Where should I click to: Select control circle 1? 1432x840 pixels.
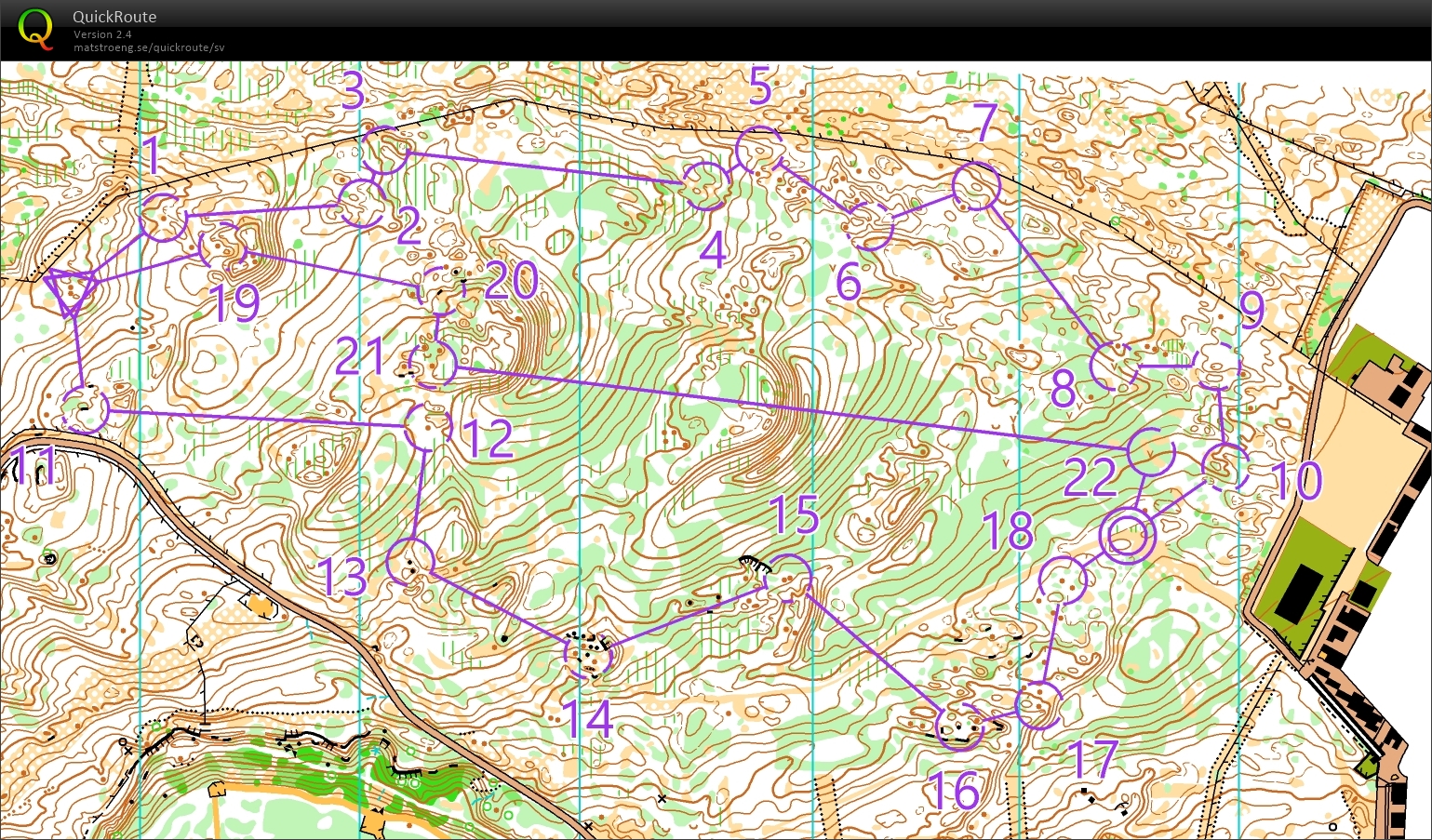click(x=164, y=219)
